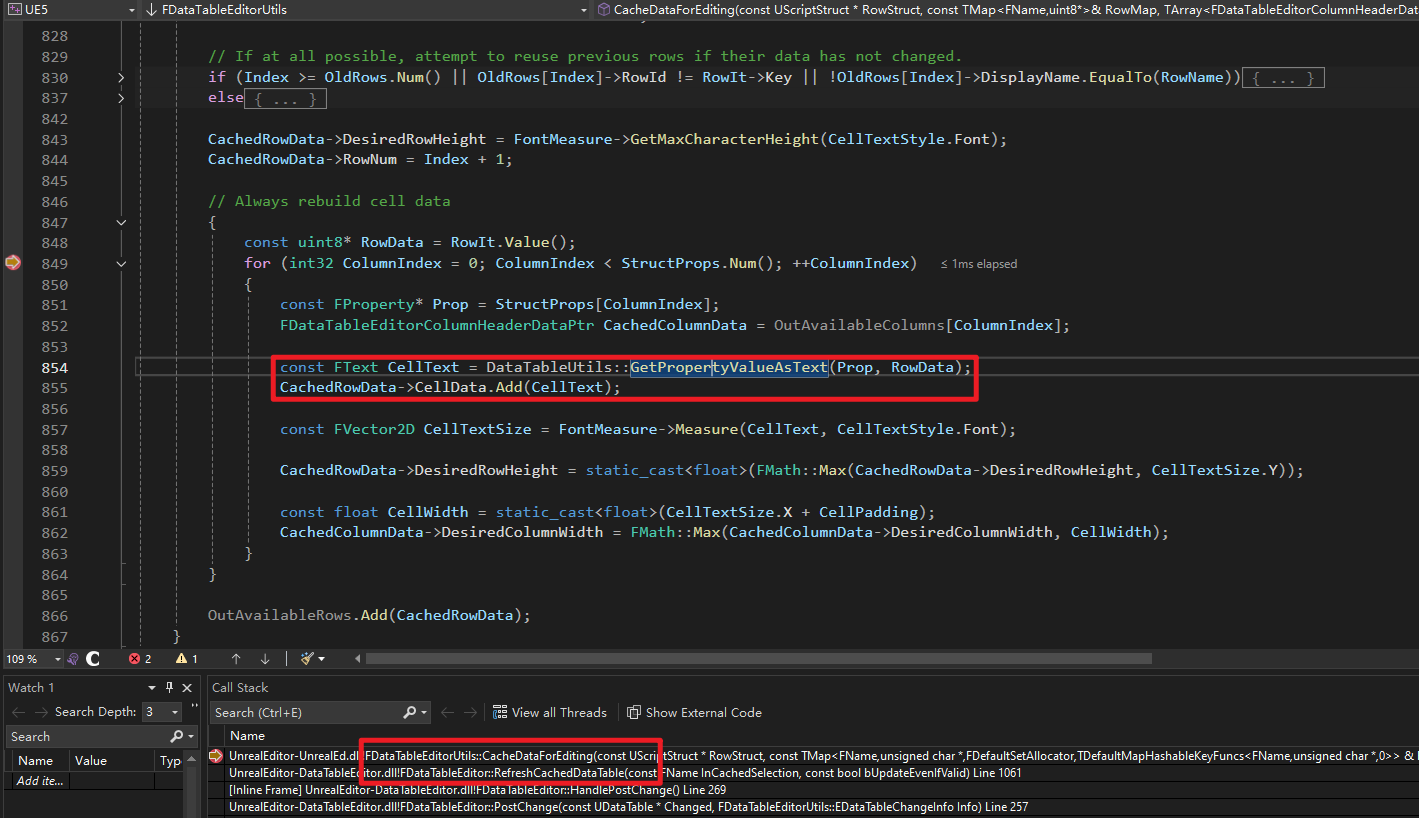Screen dimensions: 1419x818
Task: Open the broom cleanup options dropdown arrow
Action: tap(322, 659)
